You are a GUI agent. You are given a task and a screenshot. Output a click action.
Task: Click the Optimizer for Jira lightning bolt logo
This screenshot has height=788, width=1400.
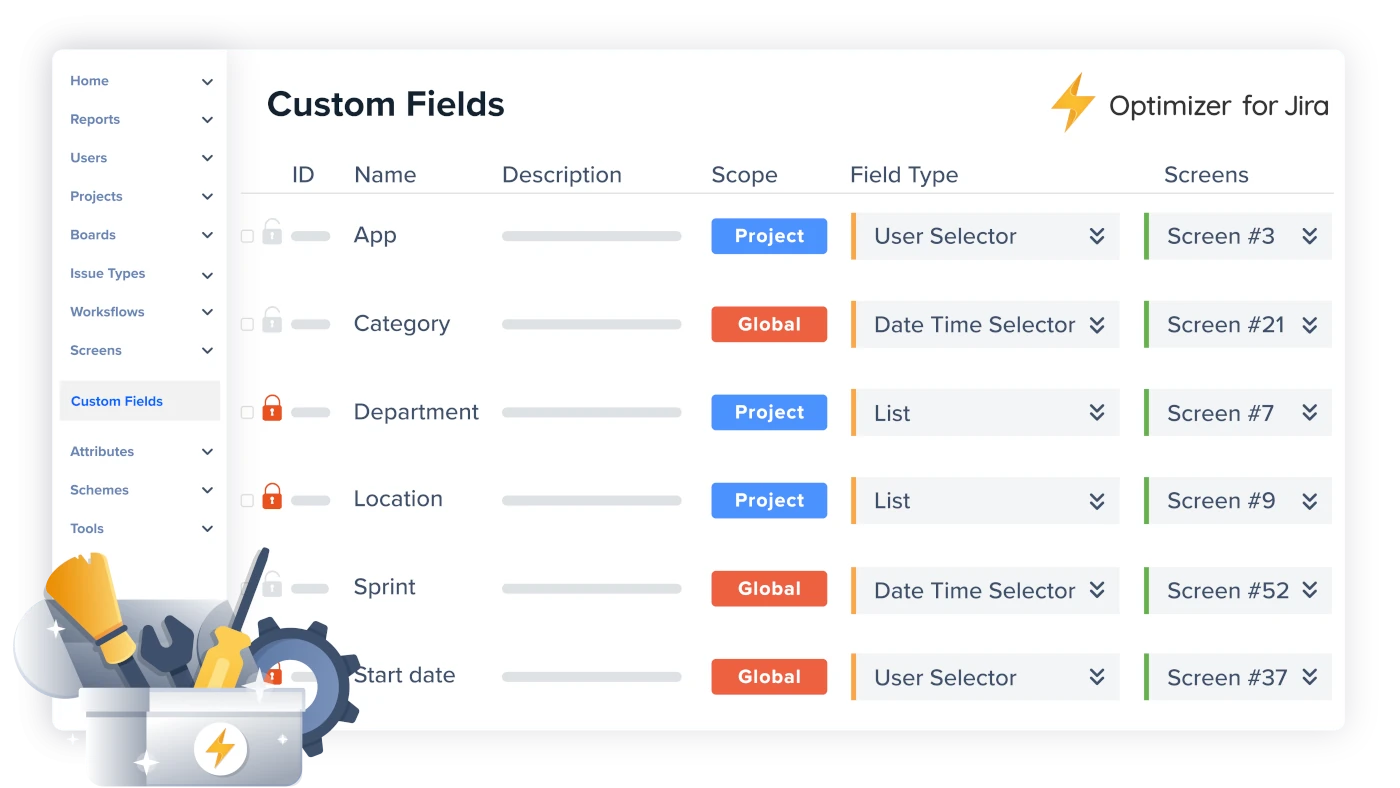1074,103
